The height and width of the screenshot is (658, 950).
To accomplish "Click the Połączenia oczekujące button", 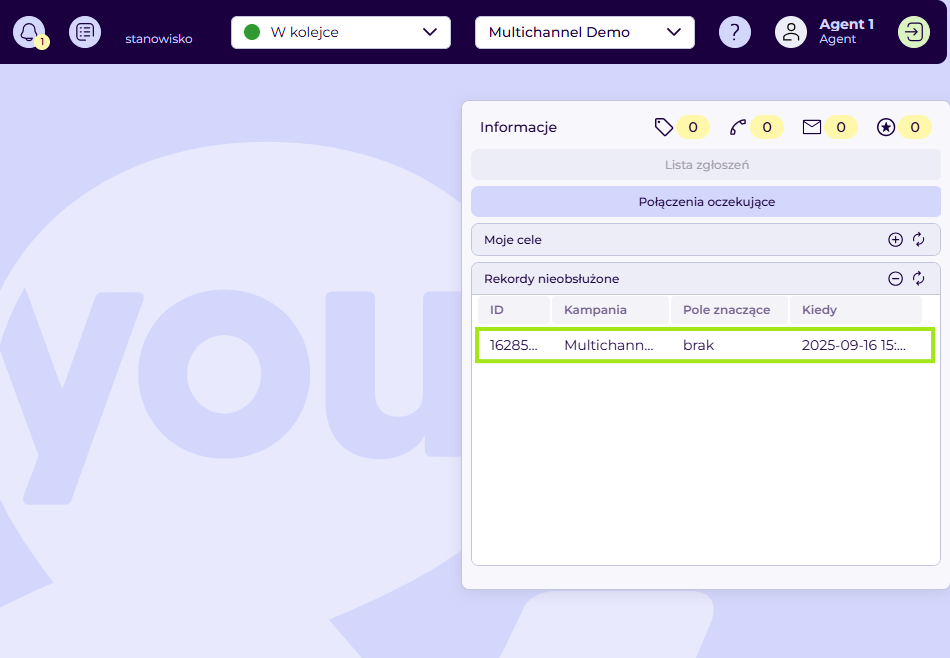I will pos(706,202).
